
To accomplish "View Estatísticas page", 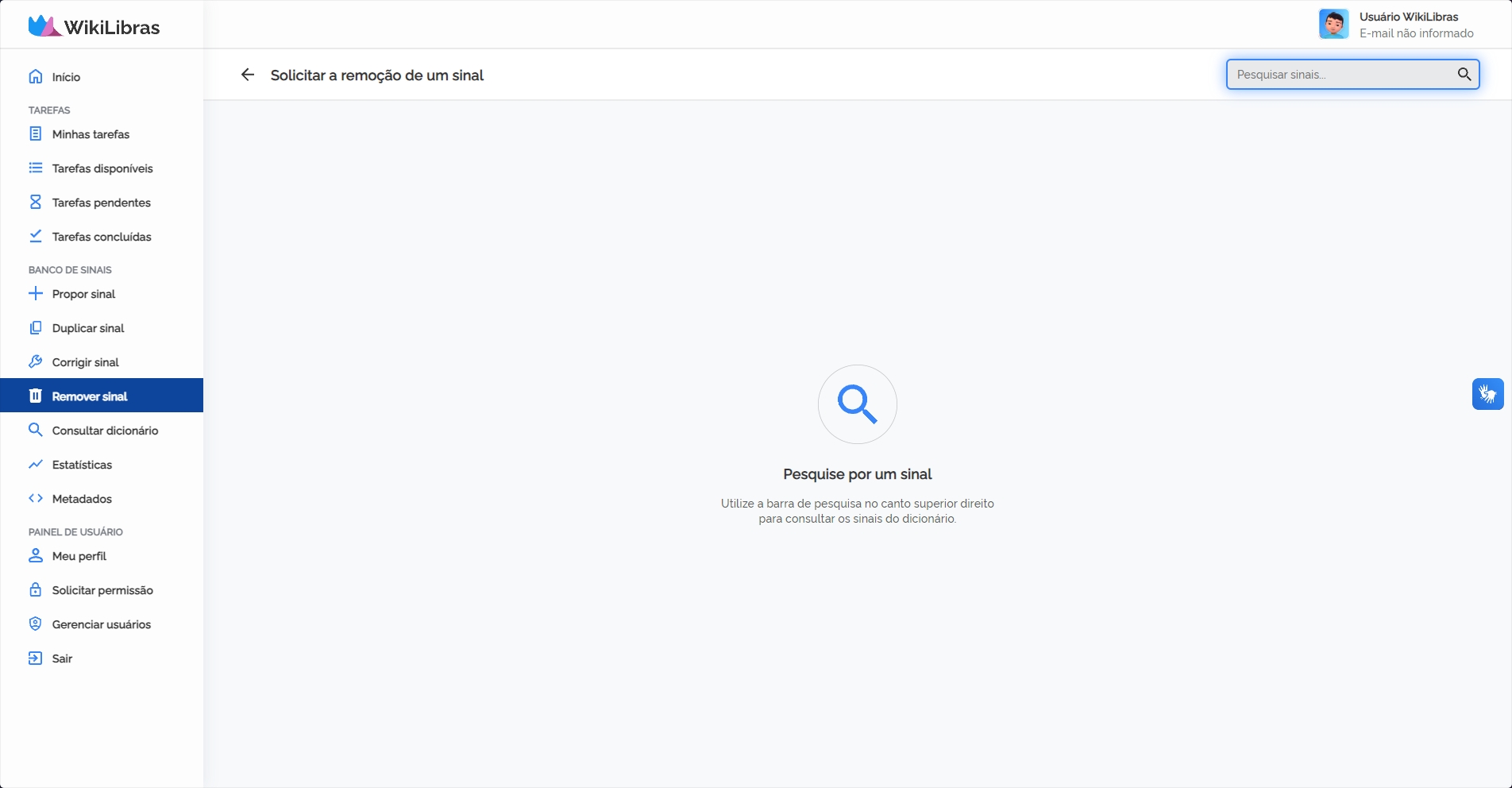I will (x=82, y=465).
